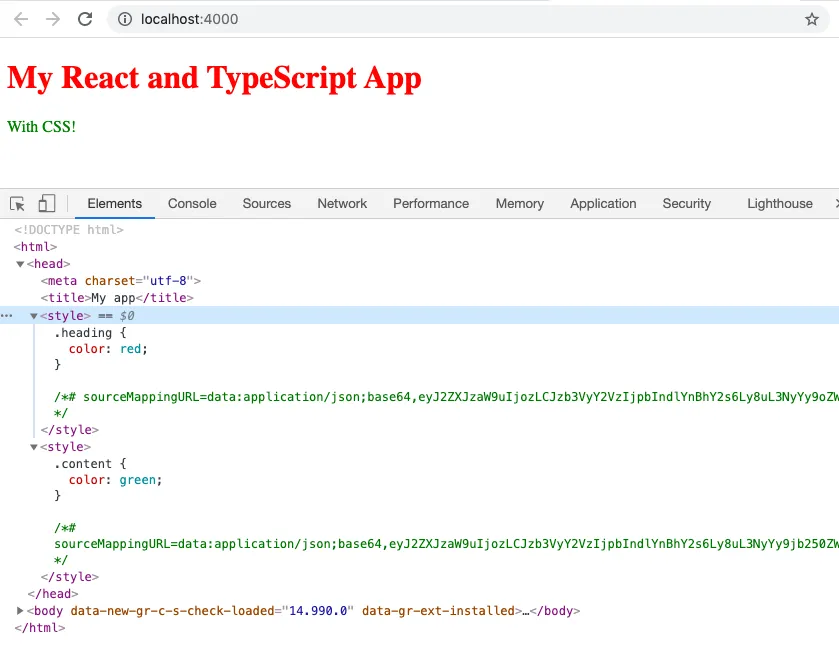Switch to the Console tab
Image resolution: width=839 pixels, height=645 pixels.
pyautogui.click(x=191, y=203)
